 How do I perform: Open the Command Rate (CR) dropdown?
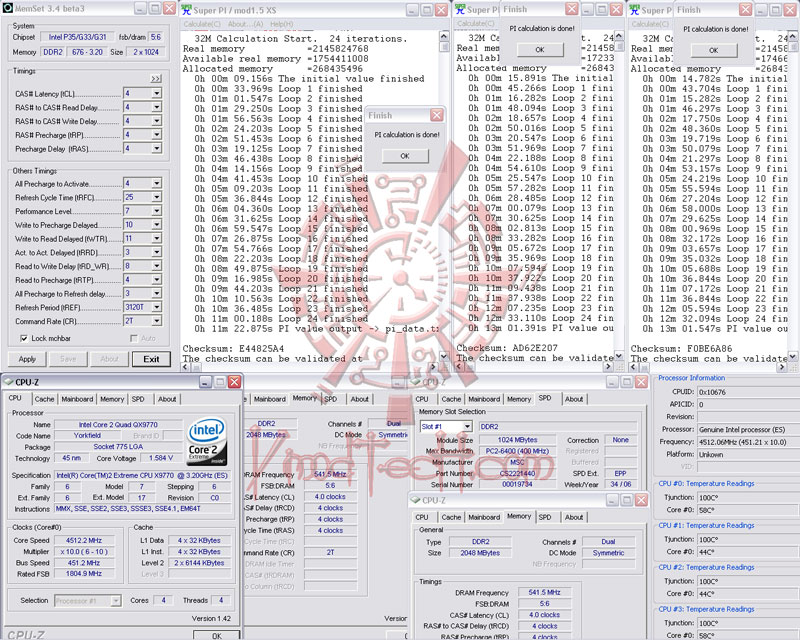tap(157, 321)
